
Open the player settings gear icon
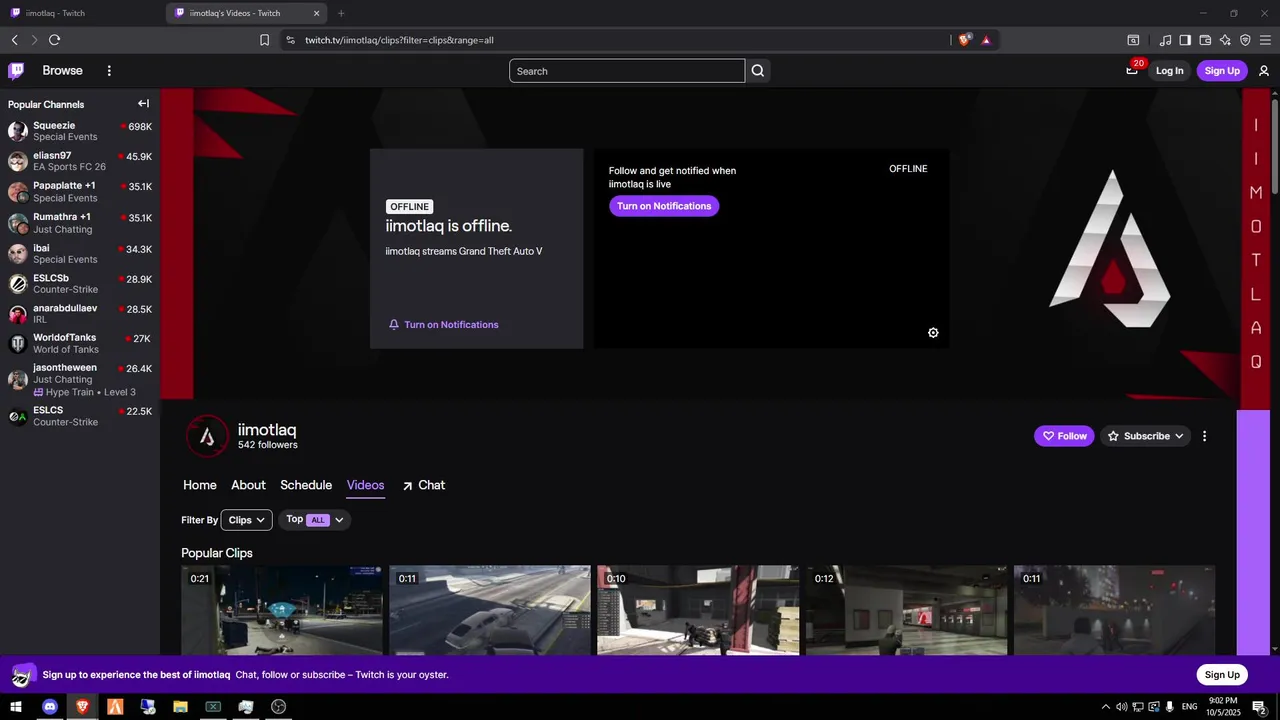coord(933,333)
